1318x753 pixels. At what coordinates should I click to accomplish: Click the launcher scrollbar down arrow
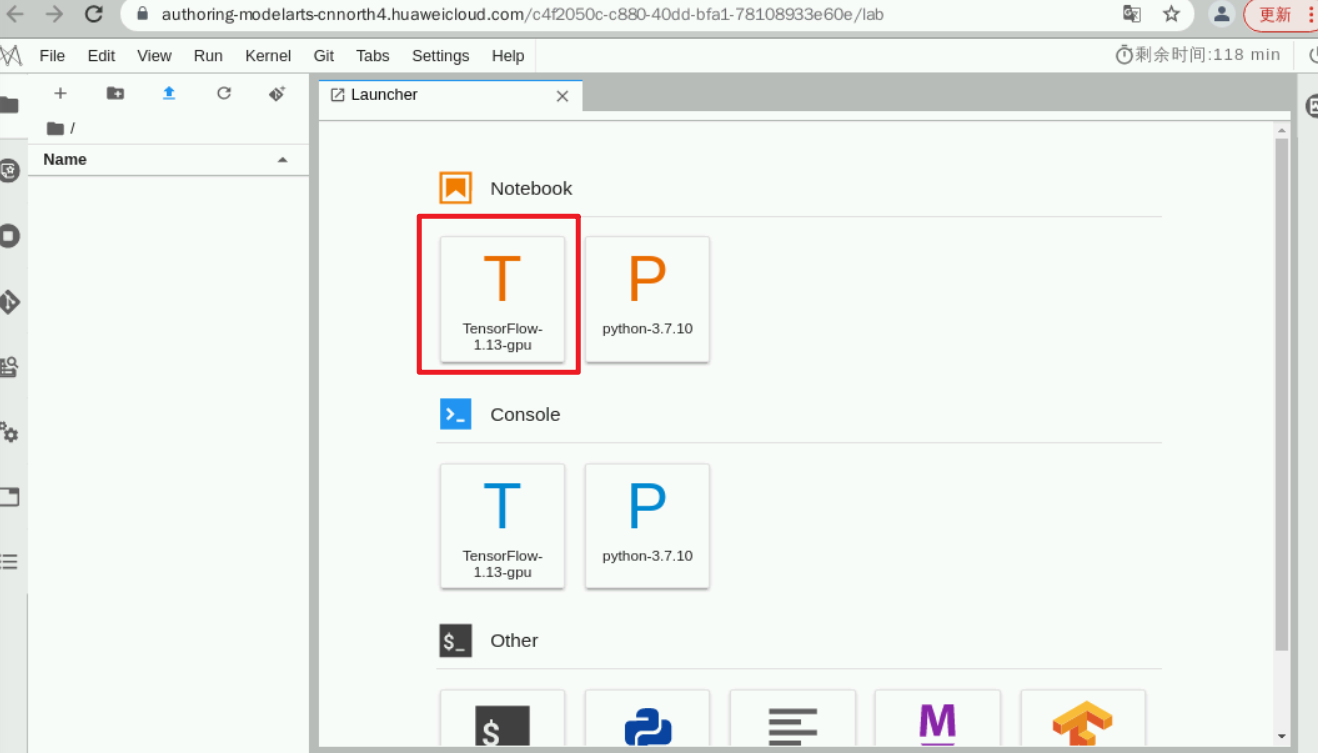coord(1282,737)
